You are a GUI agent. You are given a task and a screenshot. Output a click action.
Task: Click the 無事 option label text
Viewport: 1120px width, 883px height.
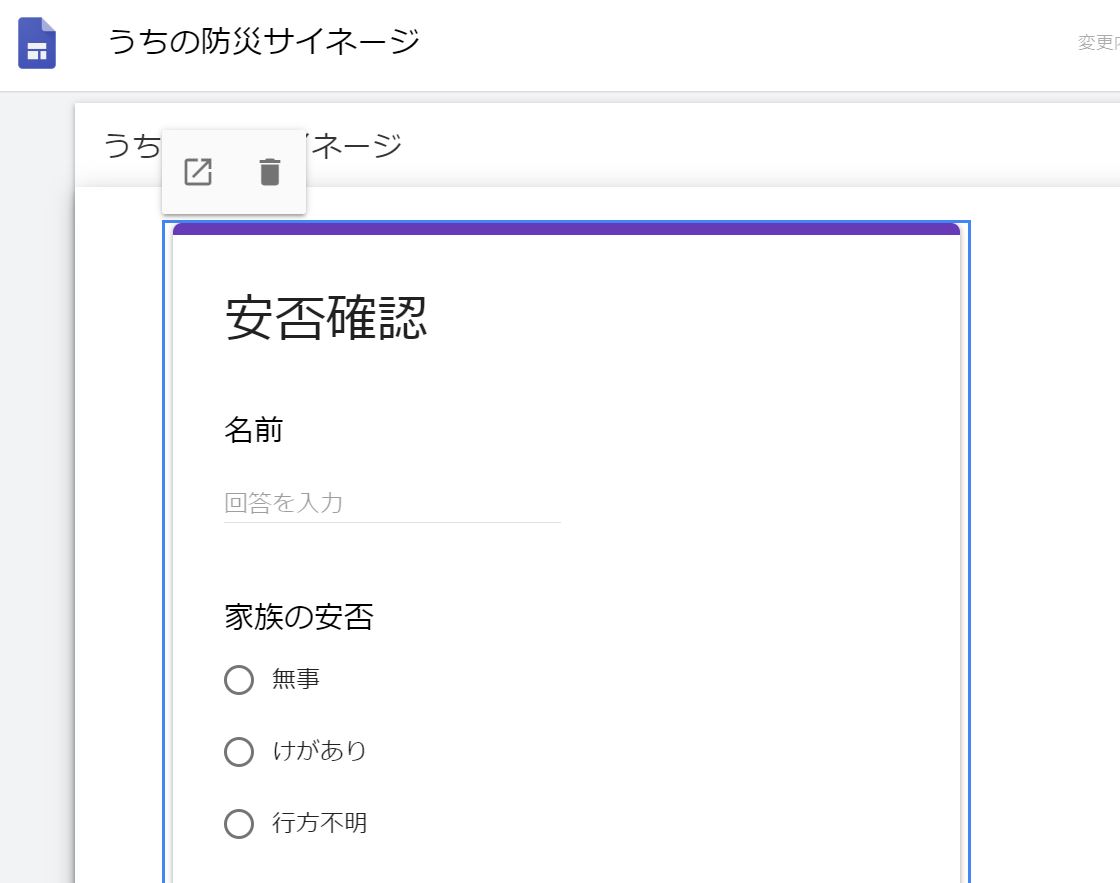tap(296, 680)
